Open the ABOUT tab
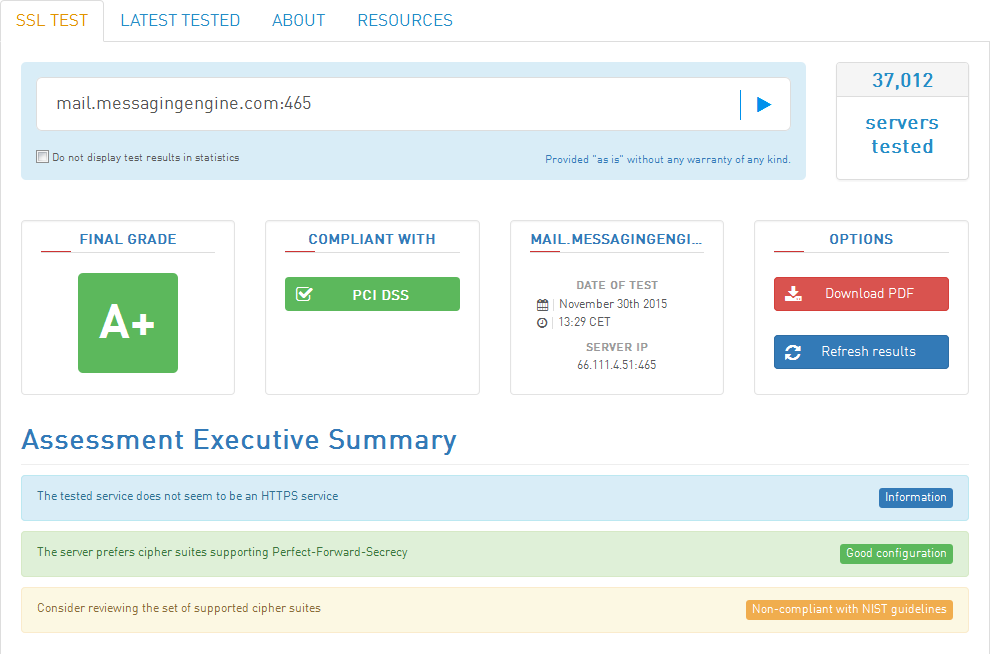This screenshot has width=990, height=654. (x=299, y=20)
